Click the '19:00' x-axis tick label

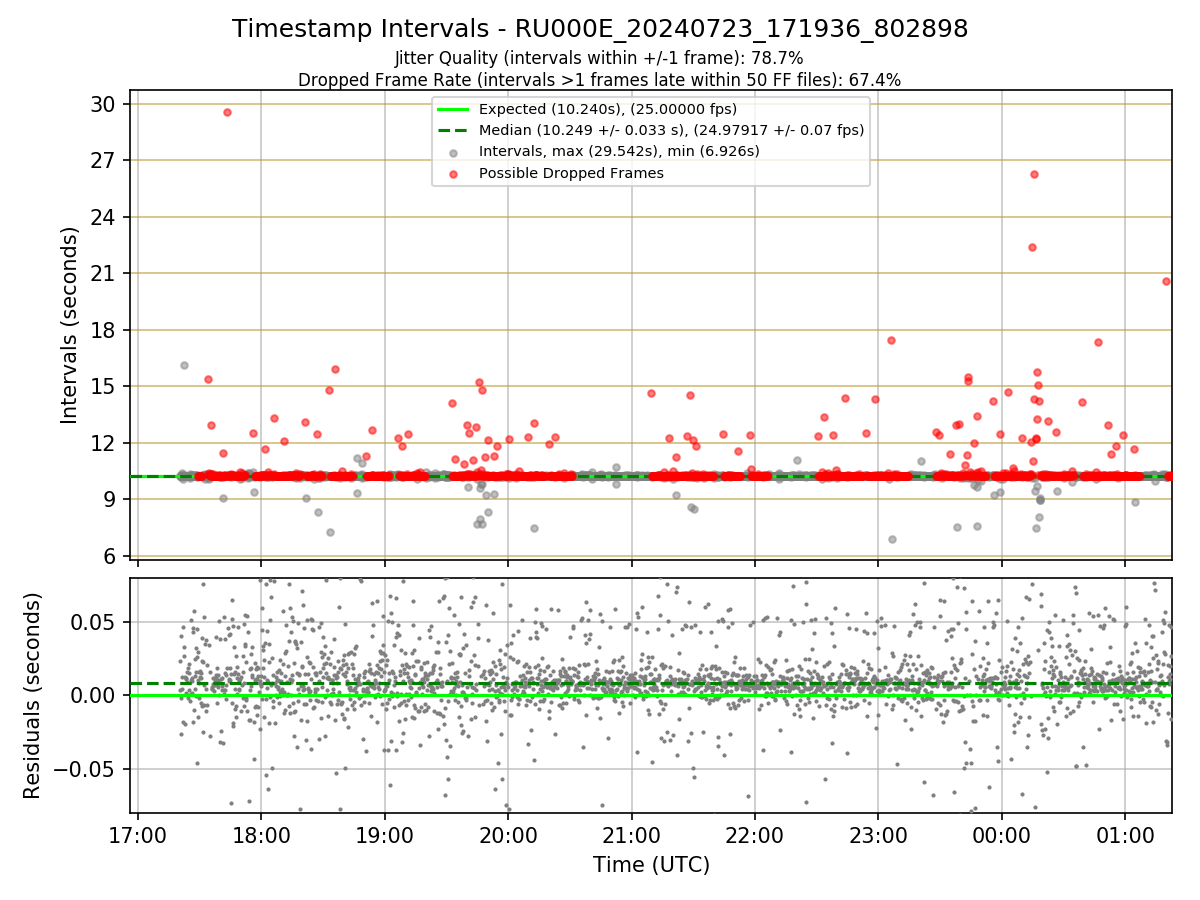tap(385, 834)
